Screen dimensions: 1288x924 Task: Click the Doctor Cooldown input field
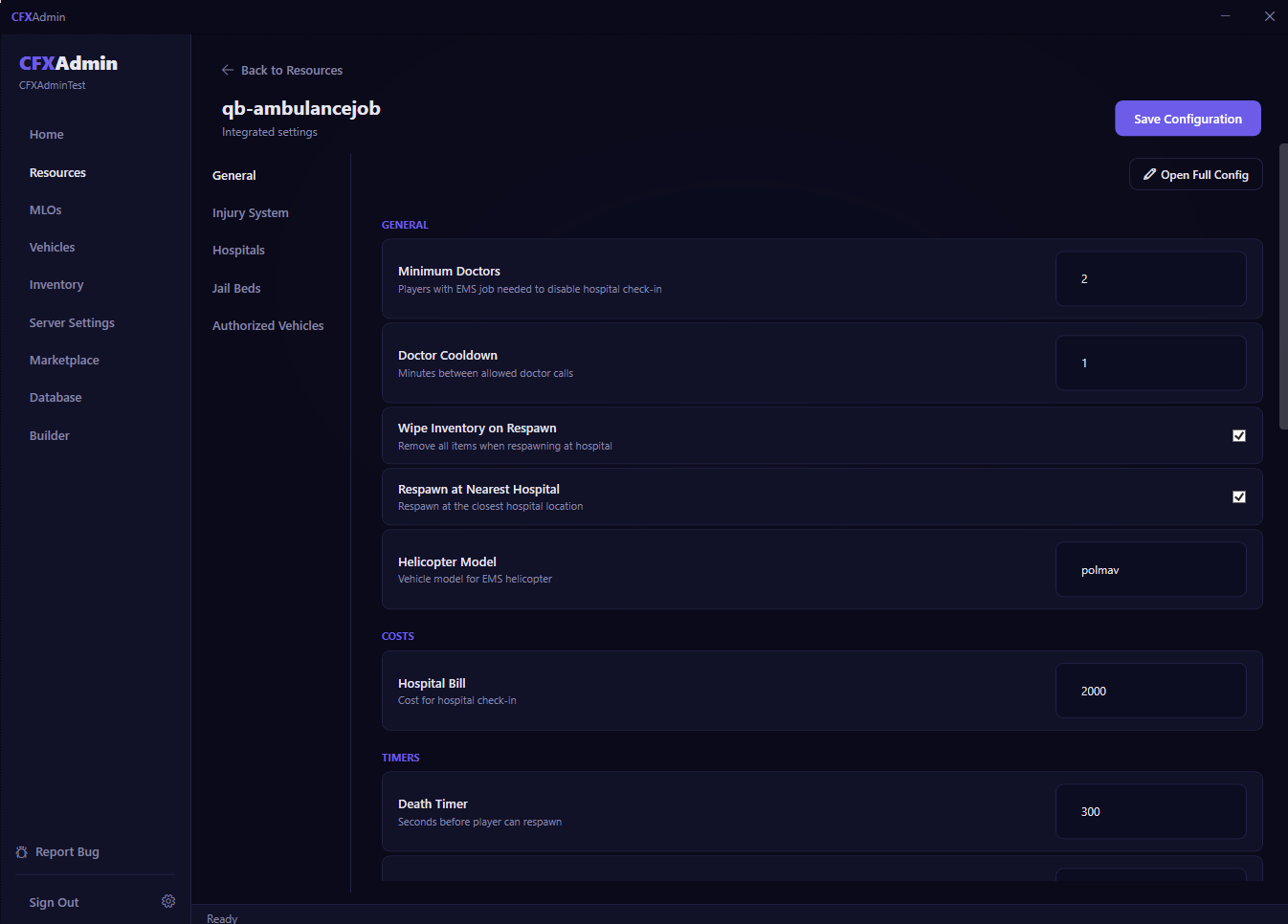click(x=1151, y=363)
